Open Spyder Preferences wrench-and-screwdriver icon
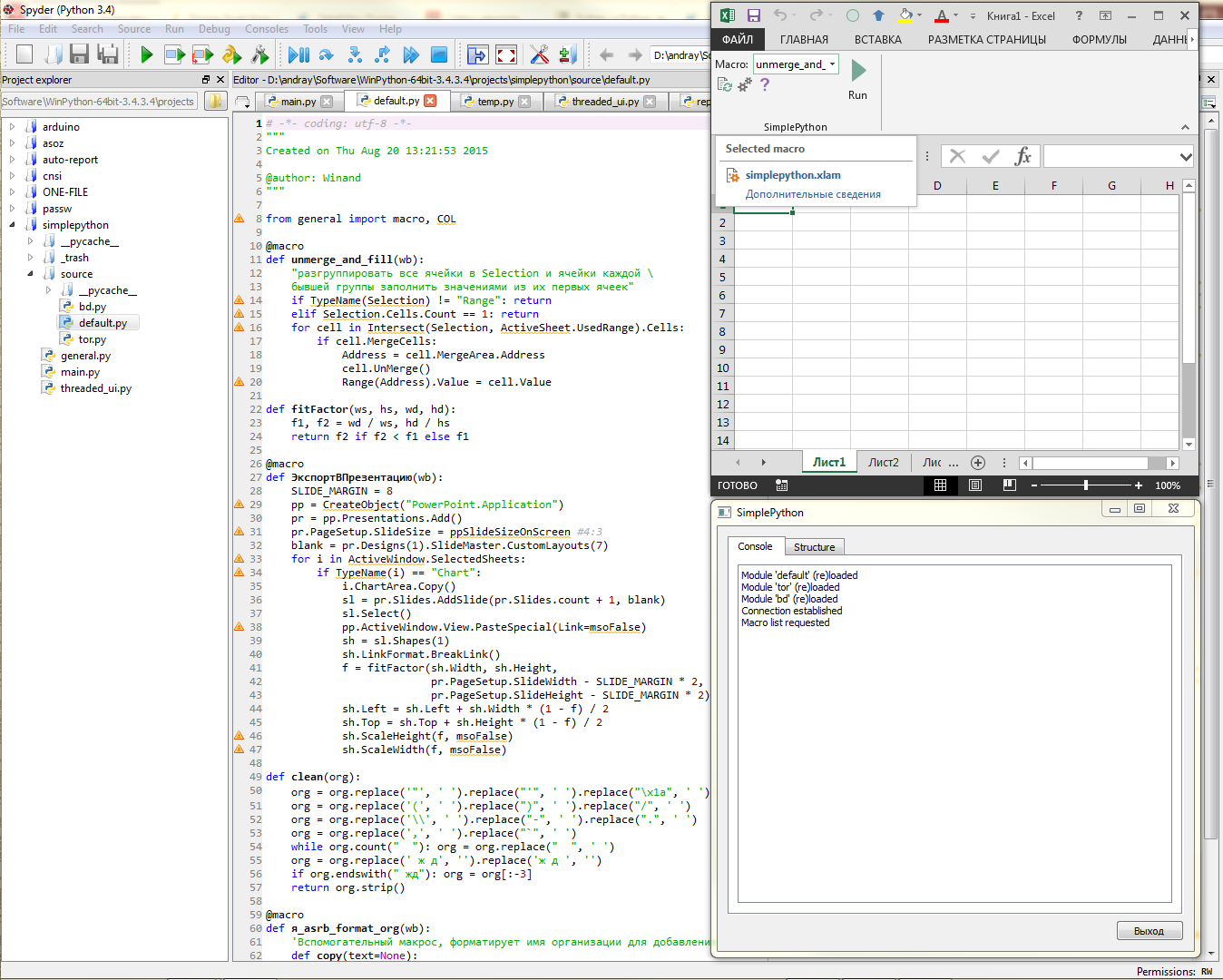 539,55
